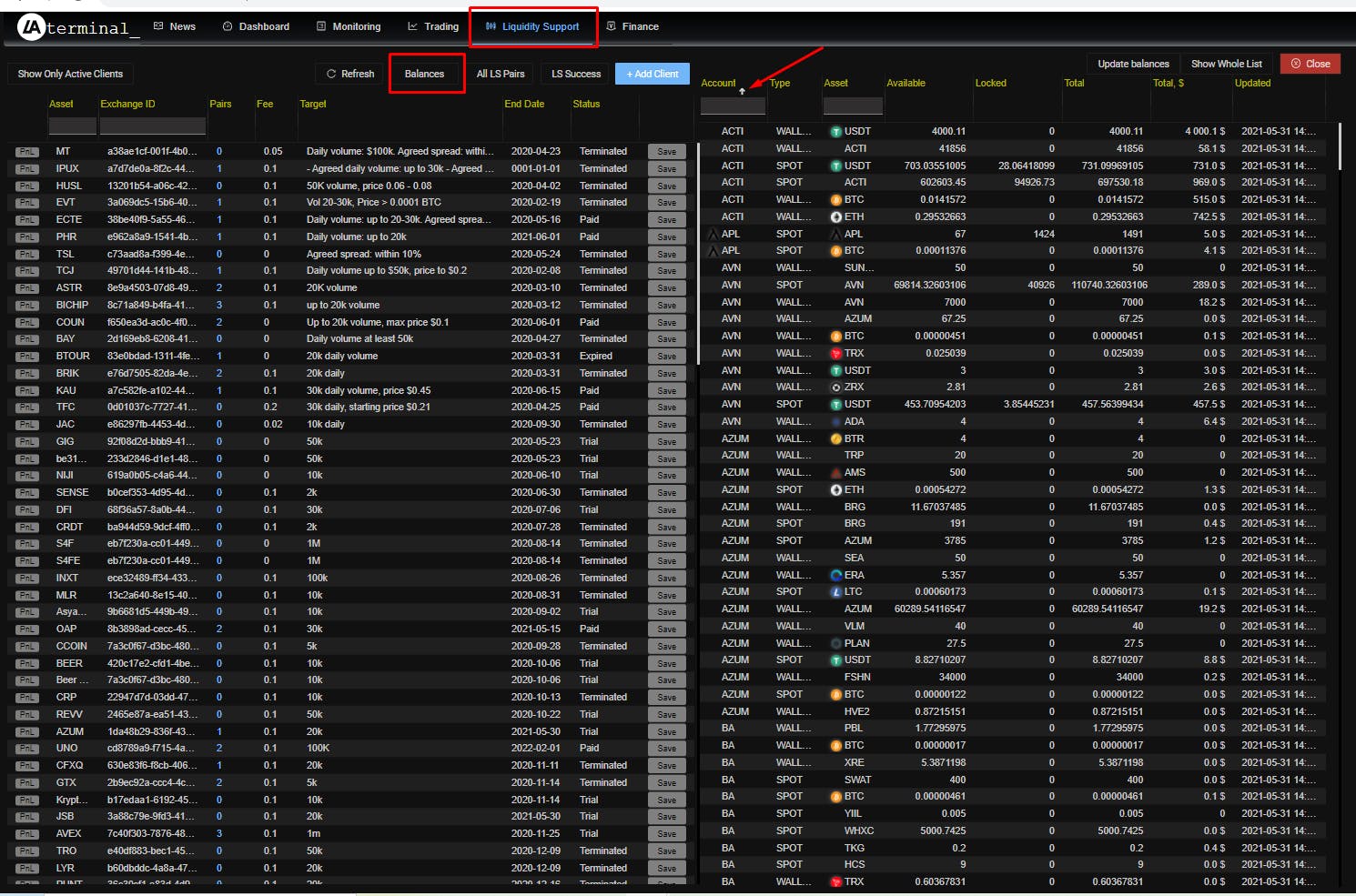Screen dimensions: 1356x896
Task: Click the APL account icon in SPOT row
Action: 713,234
